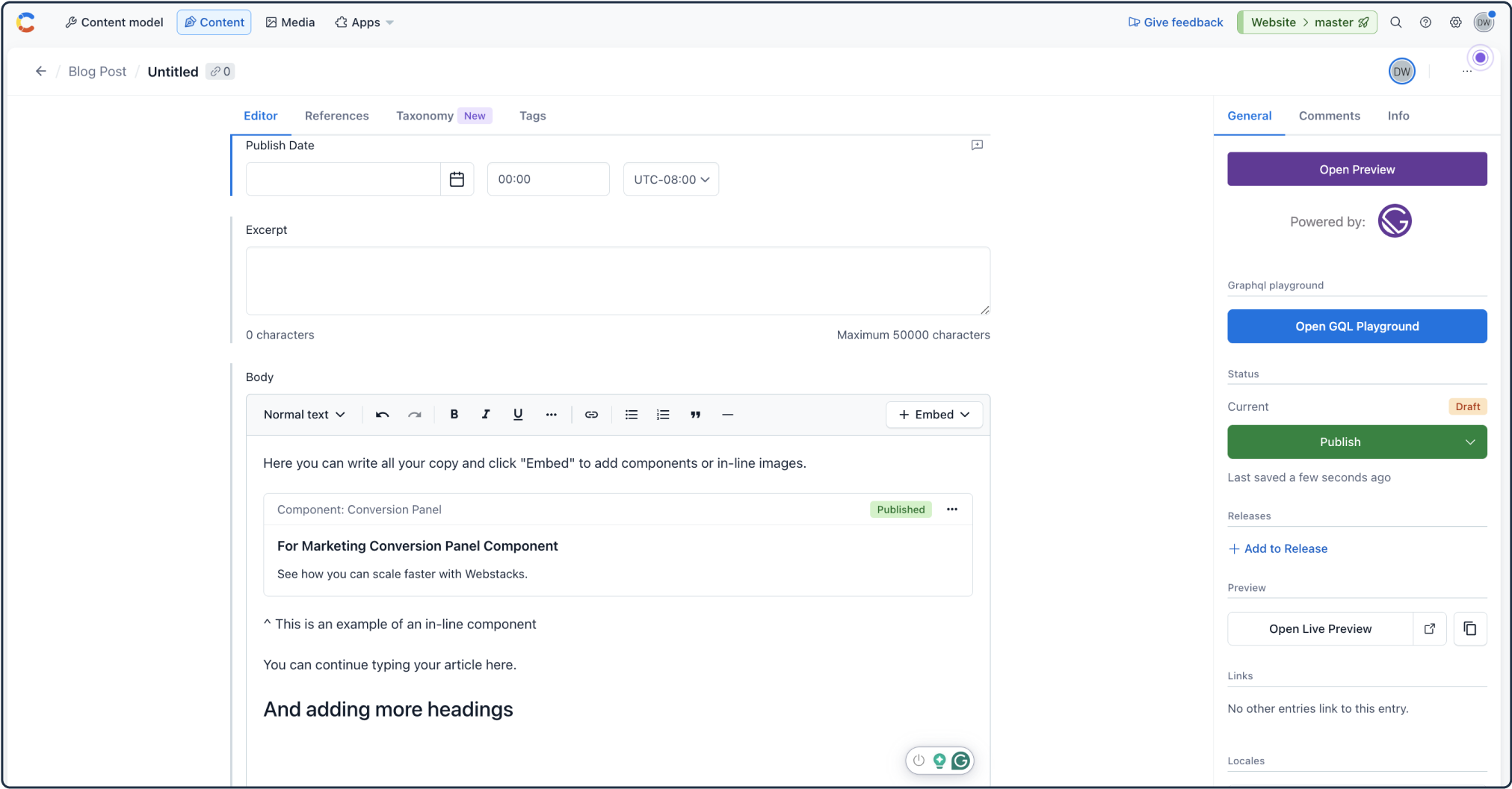1512x789 pixels.
Task: Click the Open Preview button
Action: pos(1357,169)
